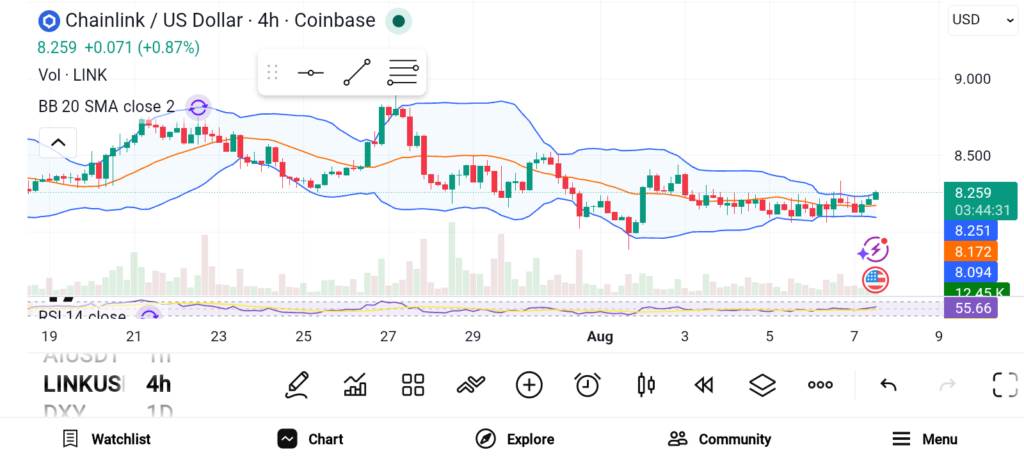The height and width of the screenshot is (461, 1024).
Task: Open the indicators chart icon
Action: tap(355, 385)
